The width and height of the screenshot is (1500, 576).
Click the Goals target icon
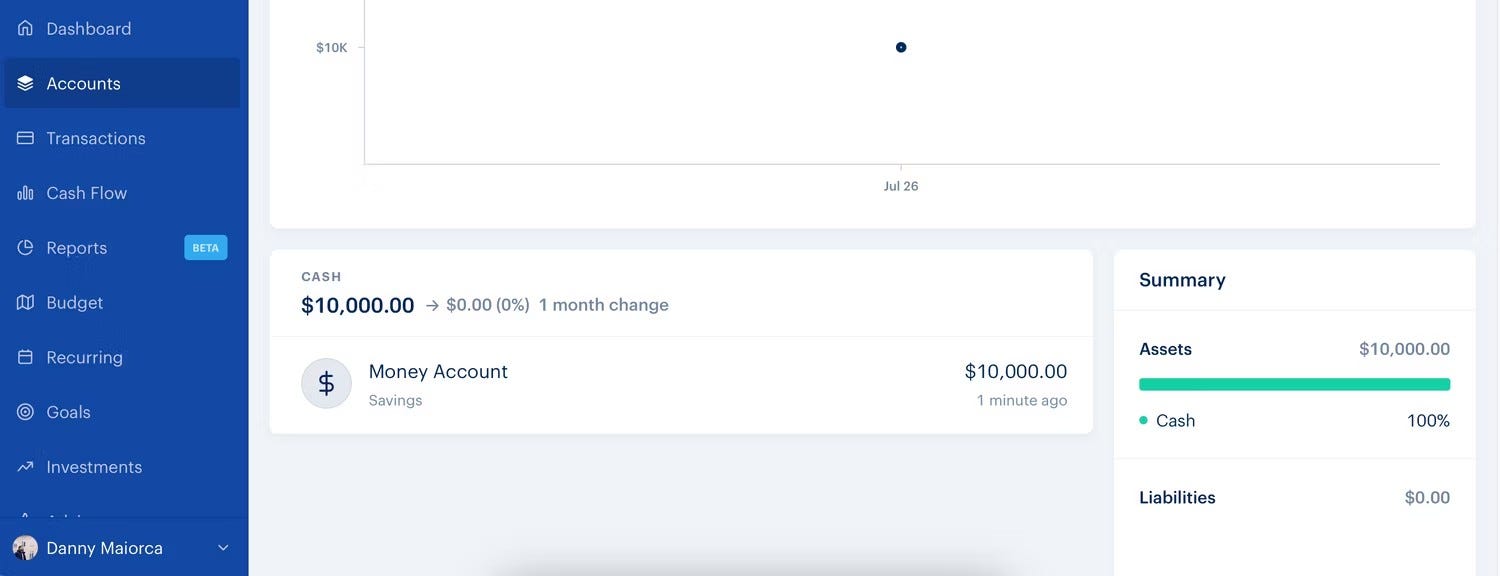pos(25,412)
